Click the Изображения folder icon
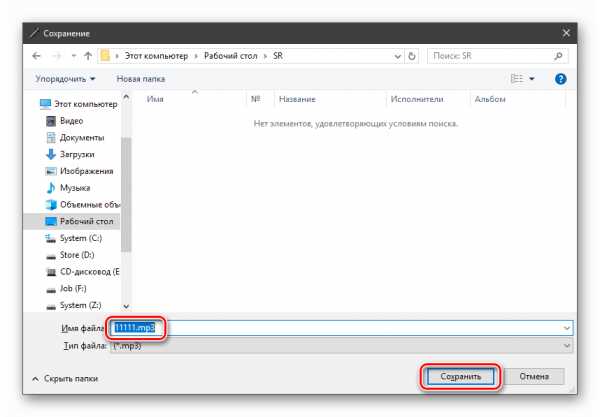 tap(51, 171)
